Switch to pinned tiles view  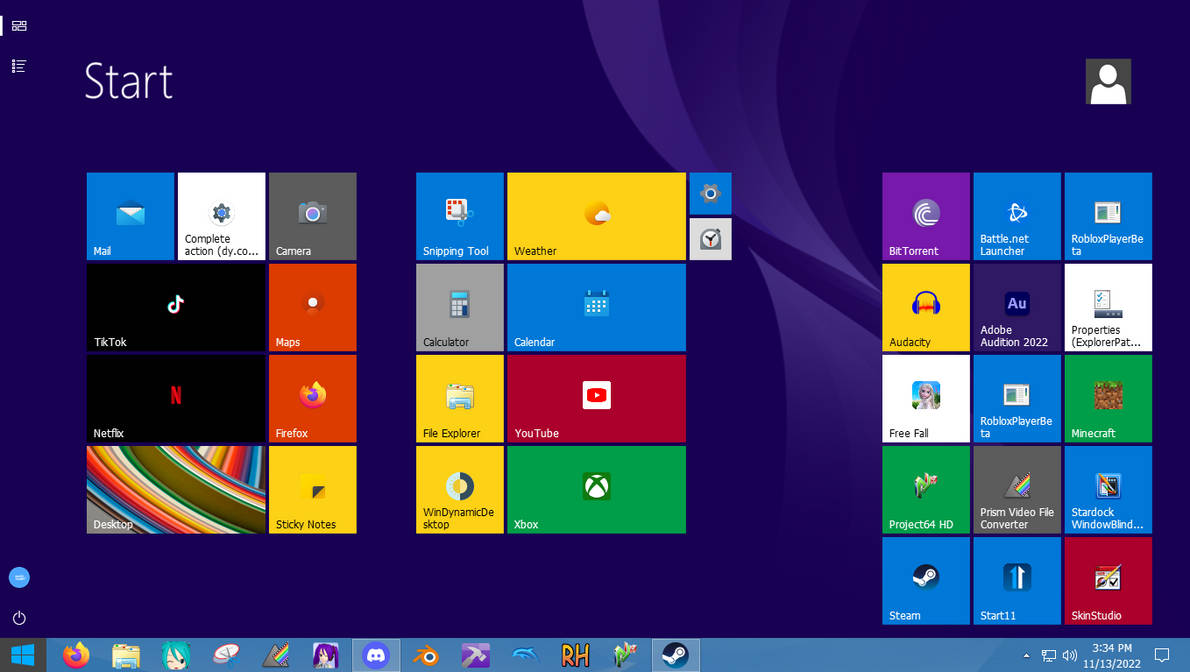tap(19, 26)
